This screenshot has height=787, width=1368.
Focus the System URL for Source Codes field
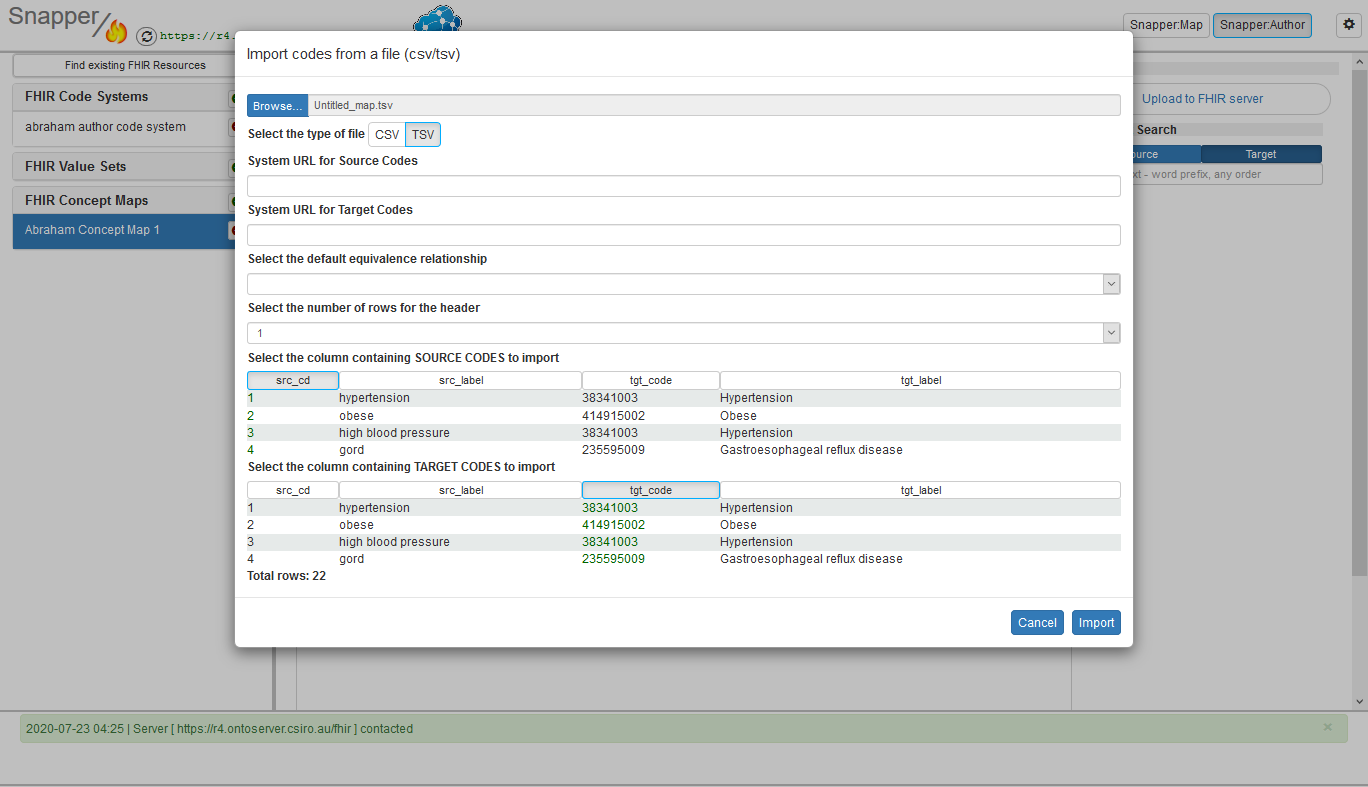pyautogui.click(x=683, y=186)
